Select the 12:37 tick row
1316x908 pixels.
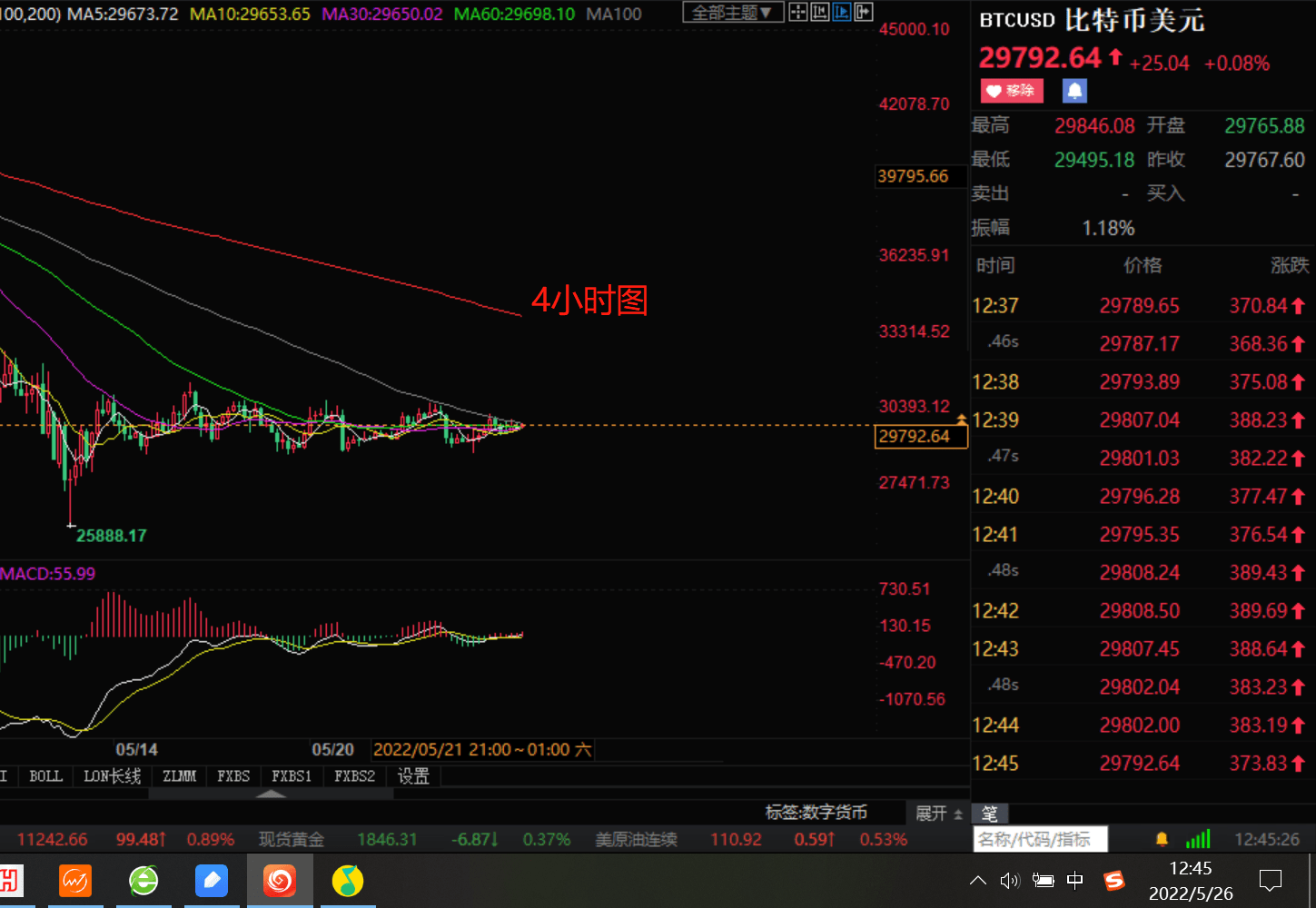coord(1142,306)
